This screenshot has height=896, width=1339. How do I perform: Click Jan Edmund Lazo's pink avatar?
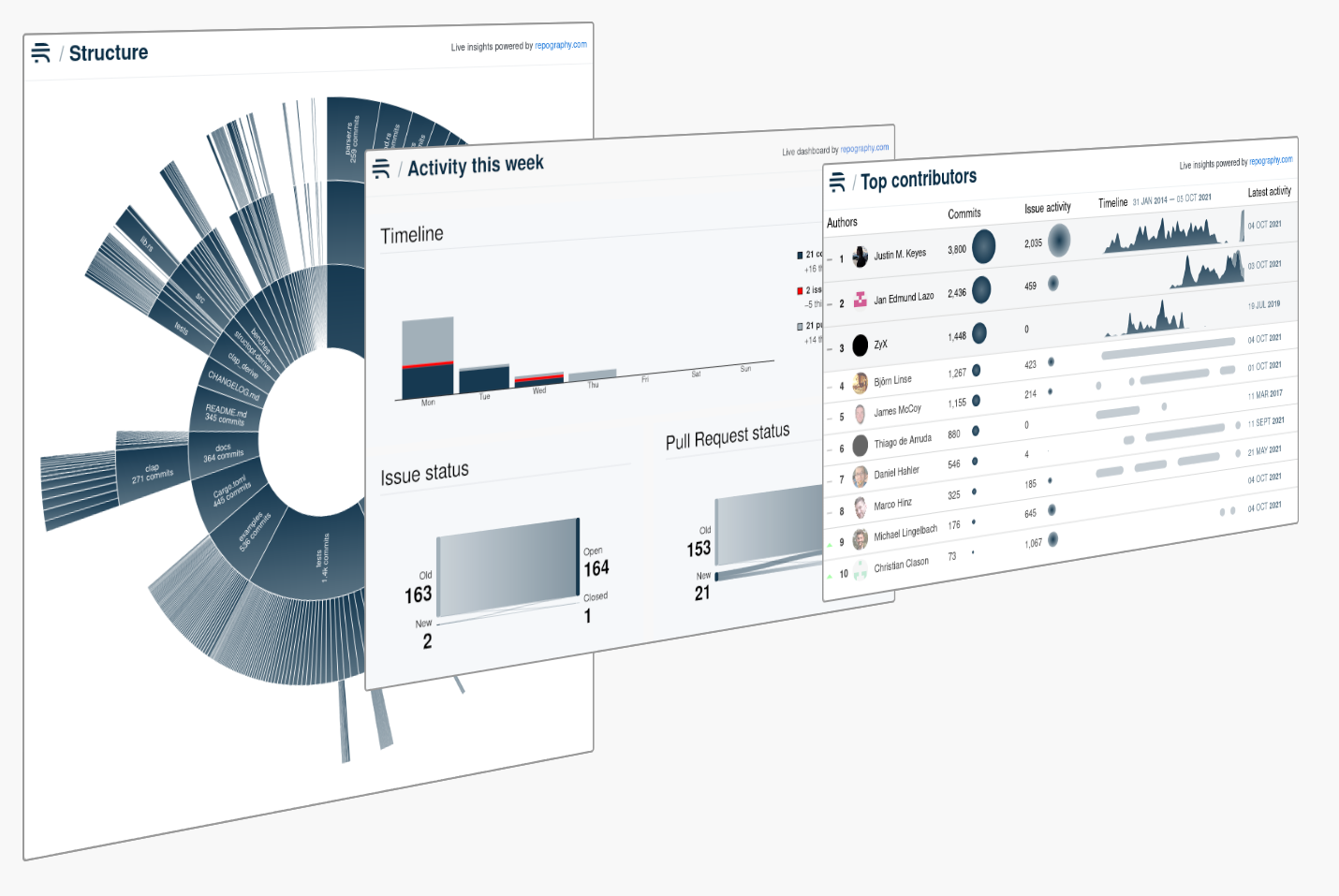pyautogui.click(x=860, y=301)
